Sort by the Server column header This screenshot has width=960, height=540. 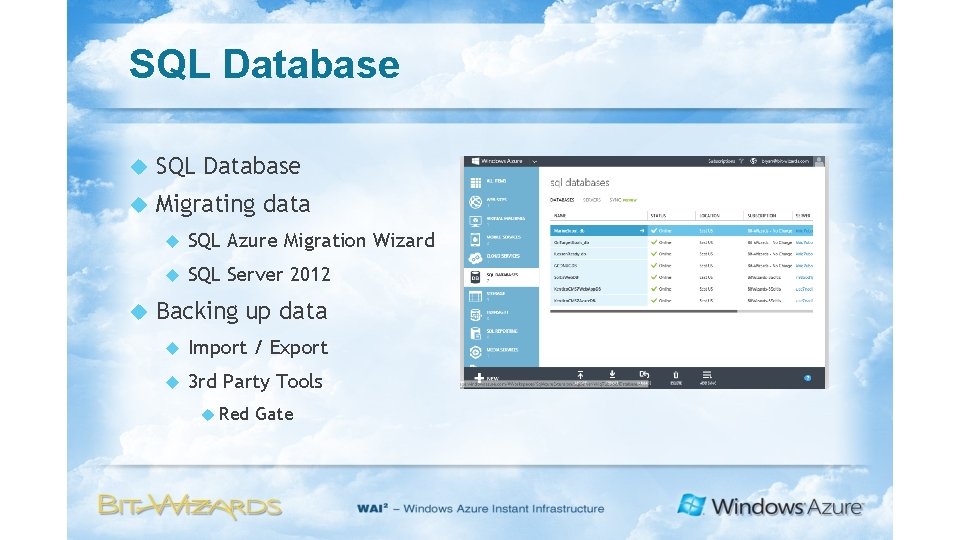[x=803, y=216]
